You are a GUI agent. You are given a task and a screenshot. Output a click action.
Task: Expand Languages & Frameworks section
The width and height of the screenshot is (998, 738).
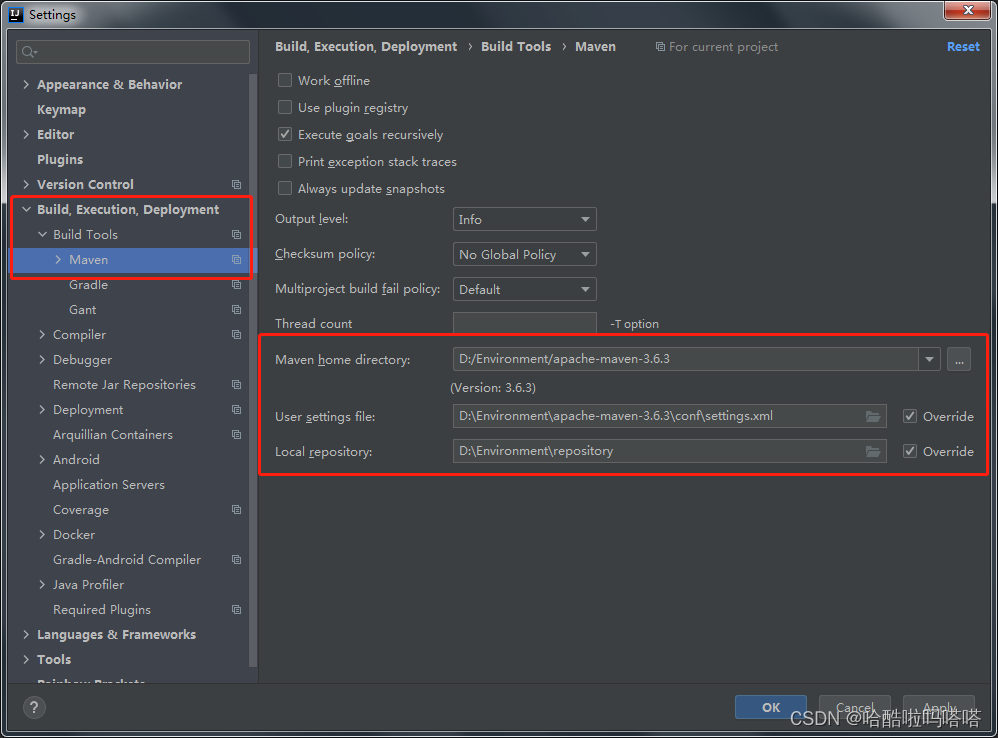[26, 634]
